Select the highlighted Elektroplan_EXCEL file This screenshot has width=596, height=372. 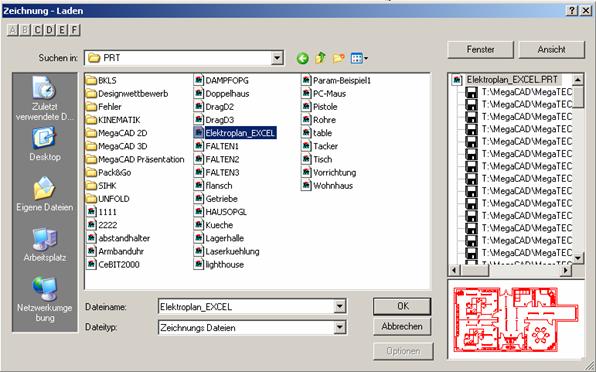pos(235,133)
